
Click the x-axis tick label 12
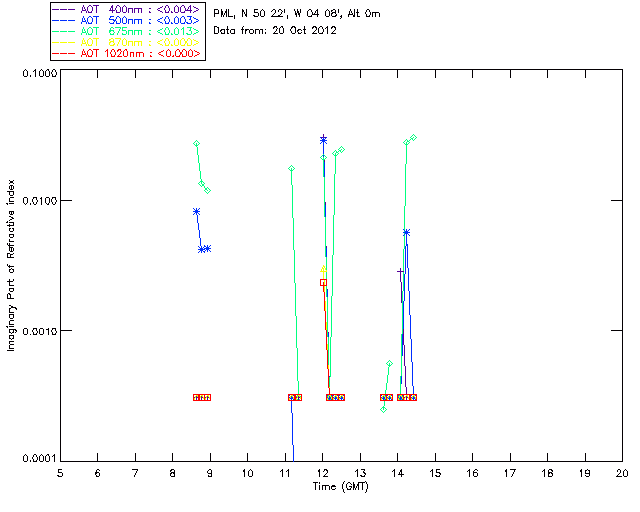click(322, 473)
